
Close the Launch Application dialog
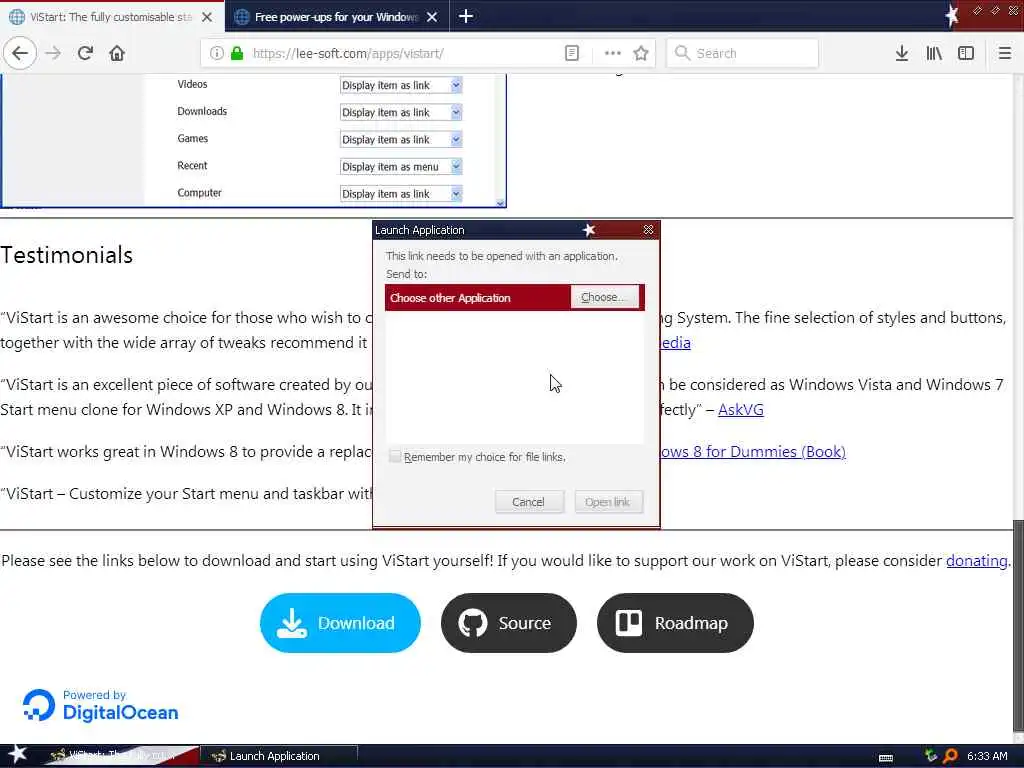tap(648, 230)
